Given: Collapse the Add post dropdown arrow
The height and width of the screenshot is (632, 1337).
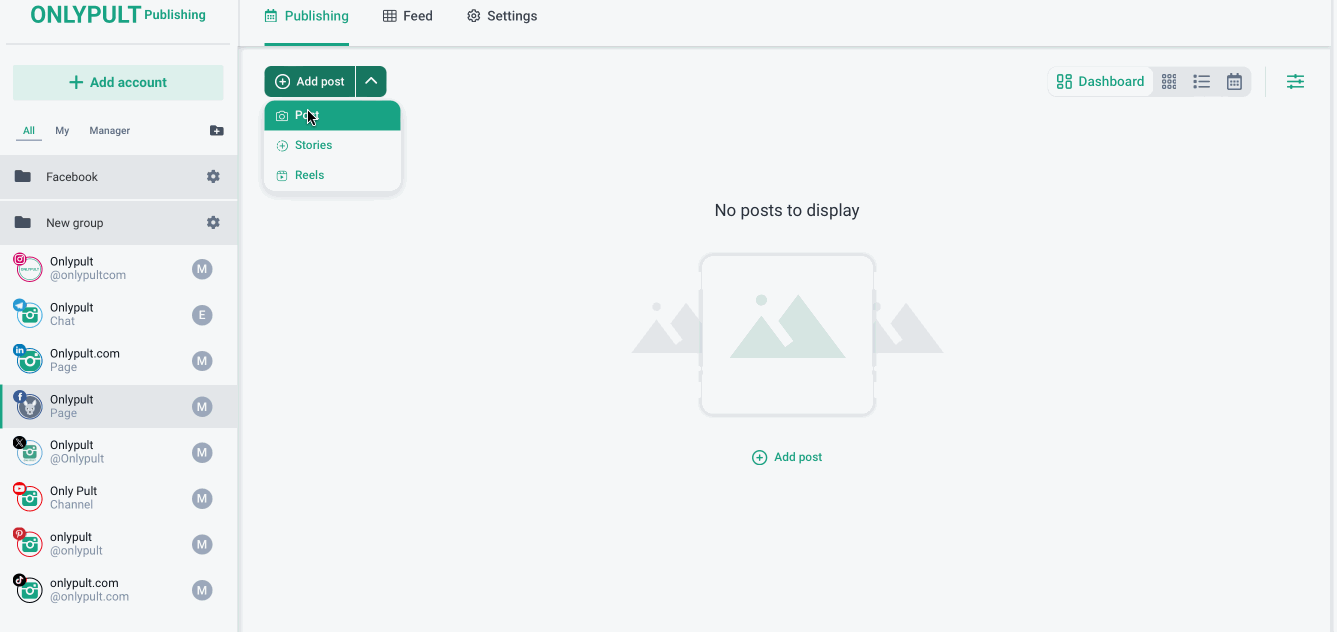Looking at the screenshot, I should tap(371, 82).
